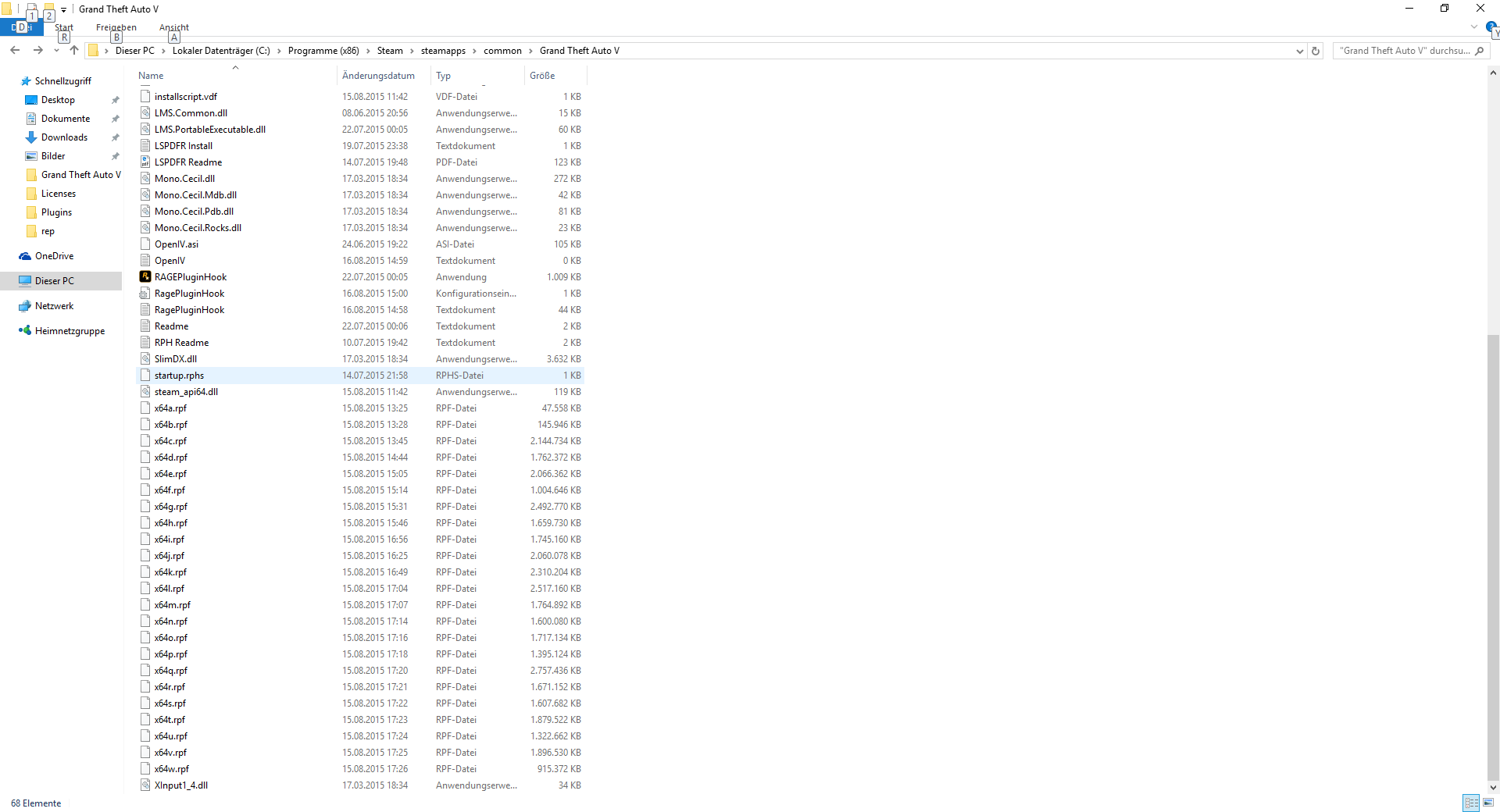Go up one folder level
This screenshot has width=1500, height=812.
tap(74, 50)
